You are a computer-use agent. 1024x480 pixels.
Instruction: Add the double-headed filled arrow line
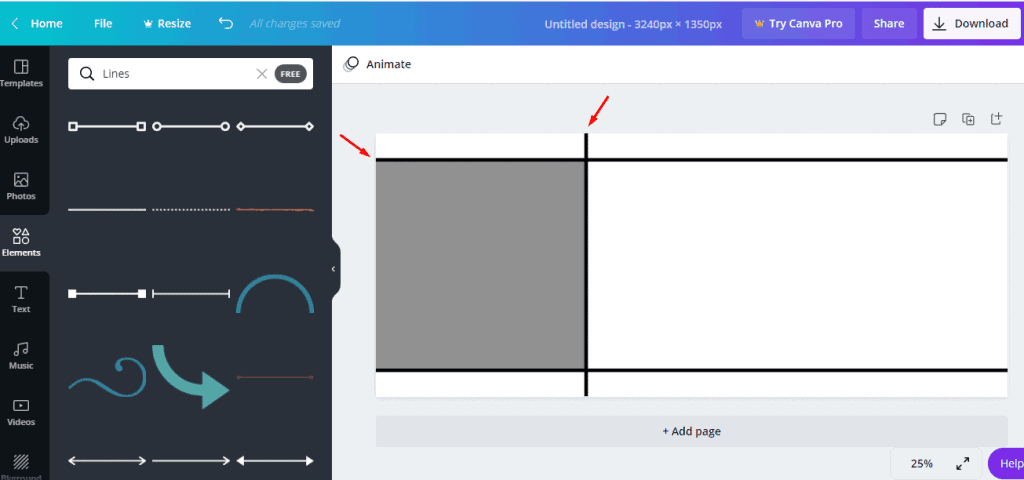[x=275, y=461]
